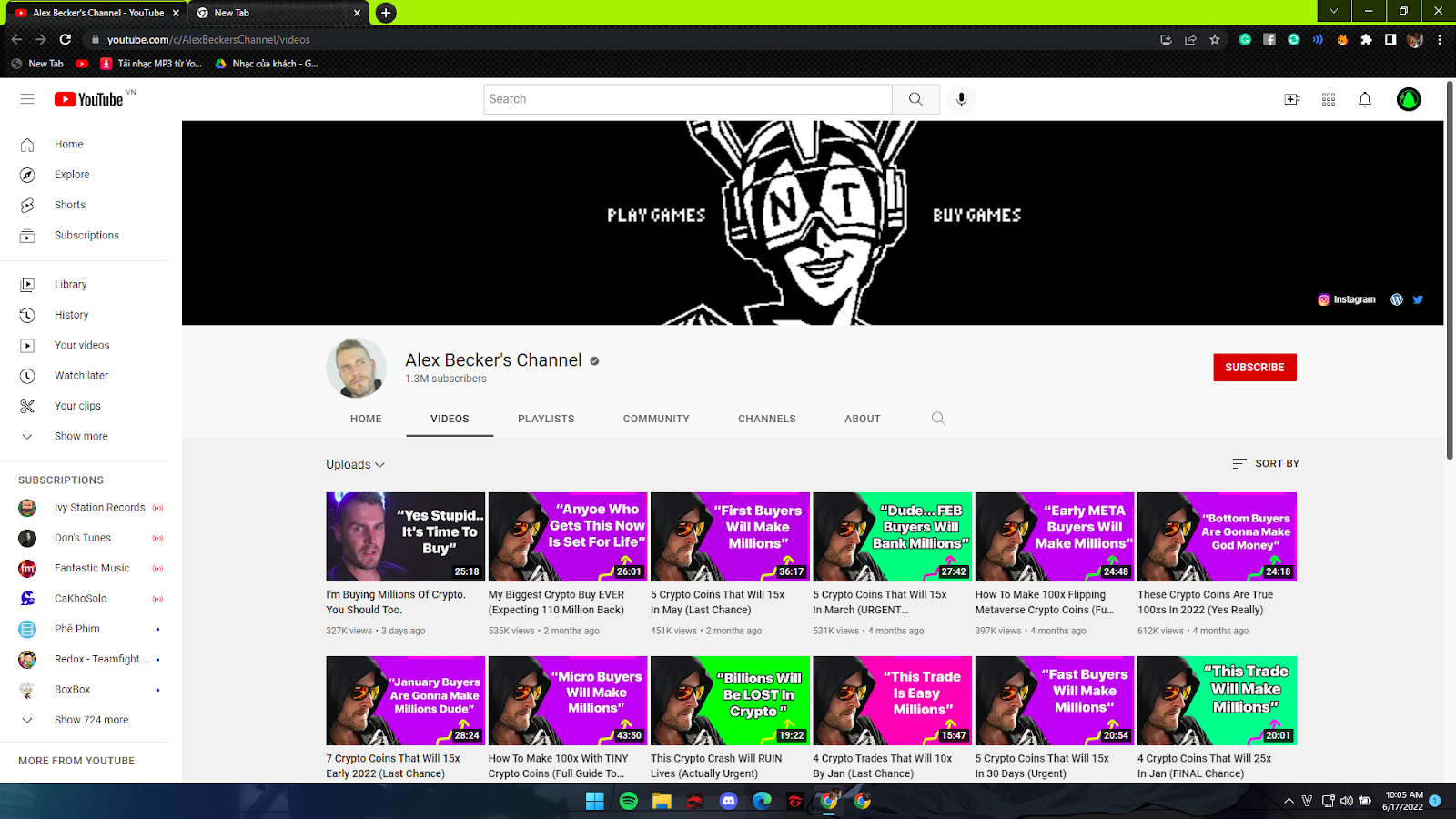Viewport: 1456px width, 819px height.
Task: Open the Community tab
Action: pyautogui.click(x=656, y=419)
